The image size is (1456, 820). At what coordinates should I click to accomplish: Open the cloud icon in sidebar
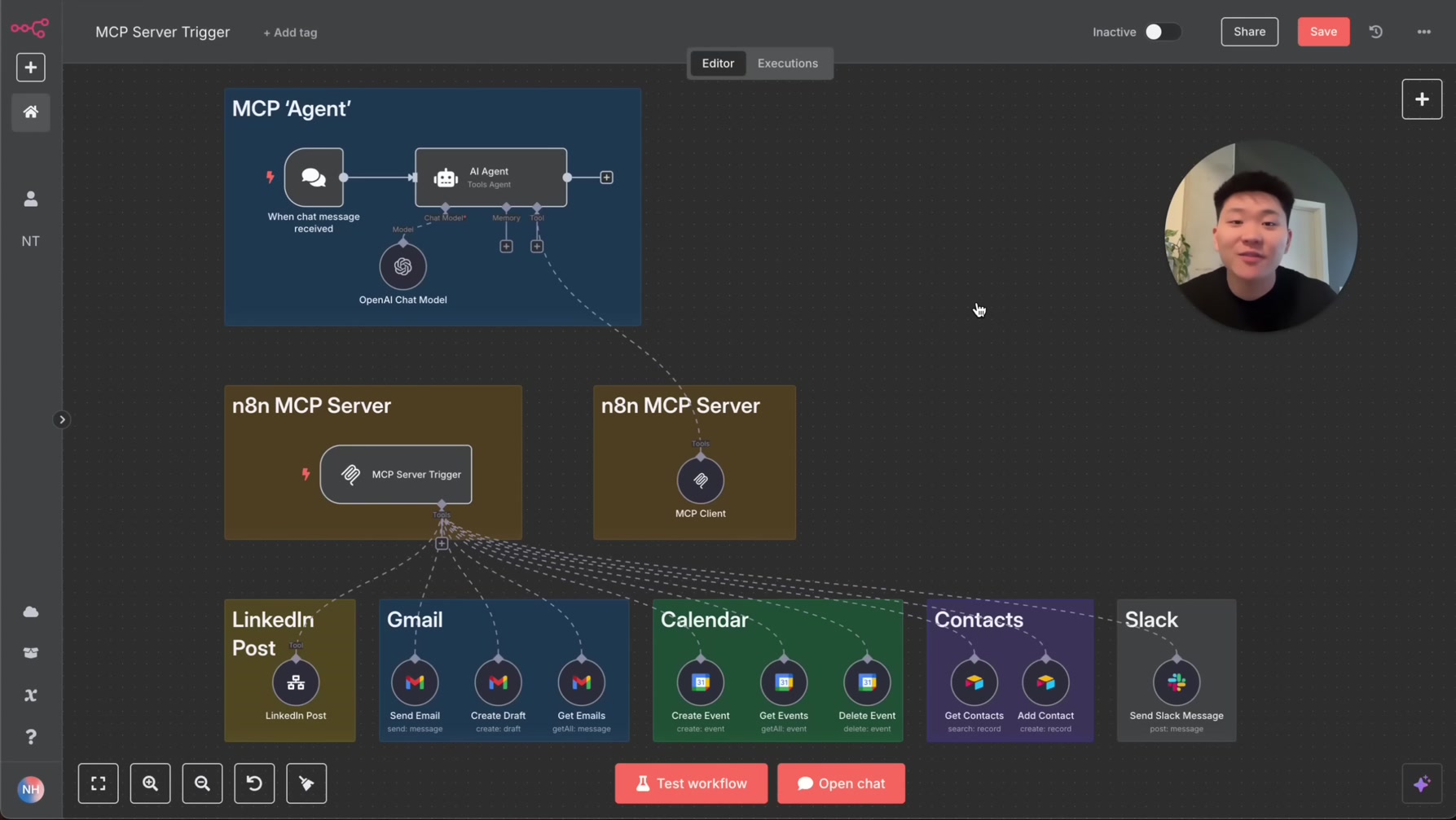click(x=31, y=612)
